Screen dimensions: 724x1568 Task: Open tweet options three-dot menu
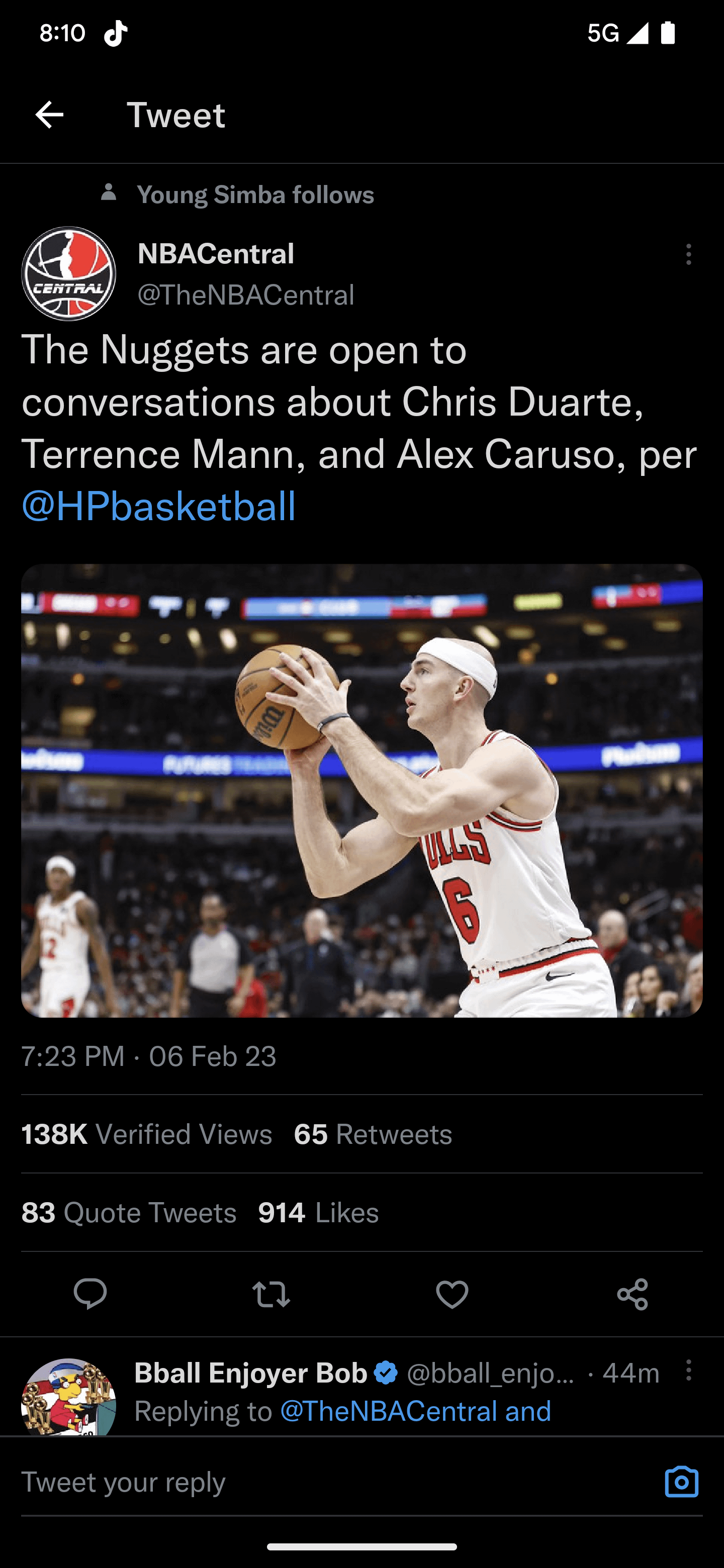click(689, 254)
